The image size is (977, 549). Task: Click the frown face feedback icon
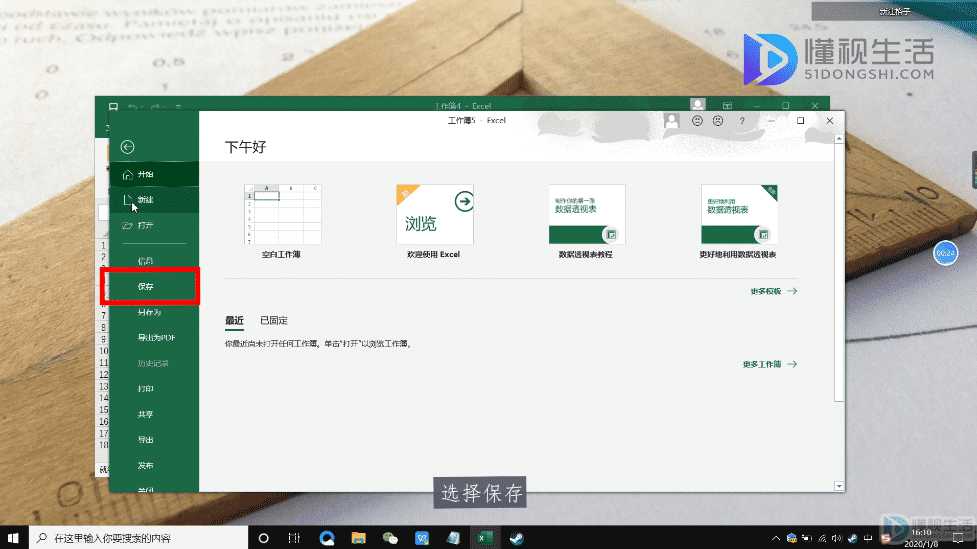[x=718, y=121]
